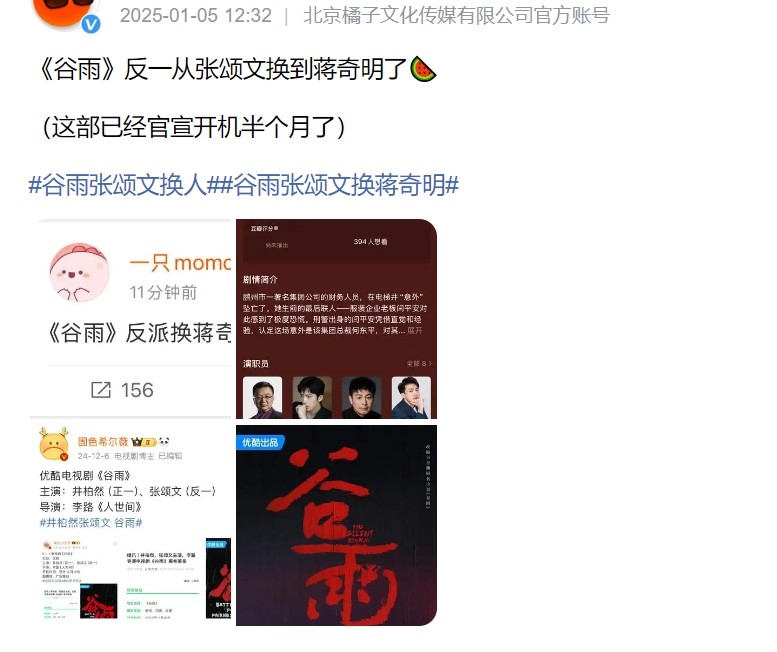Expand the synopsis via 展开 link
This screenshot has width=777, height=652.
coord(415,330)
